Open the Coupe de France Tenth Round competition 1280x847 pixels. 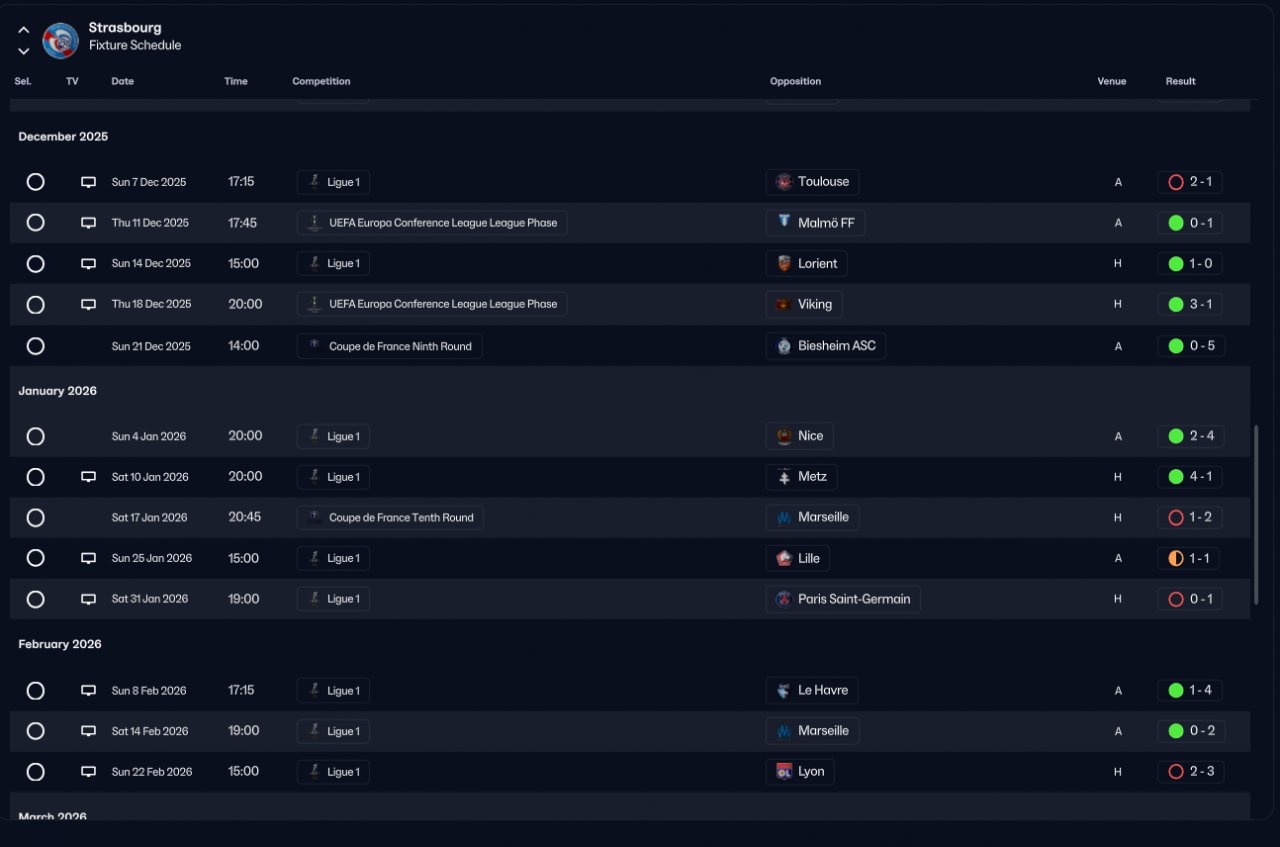[390, 518]
